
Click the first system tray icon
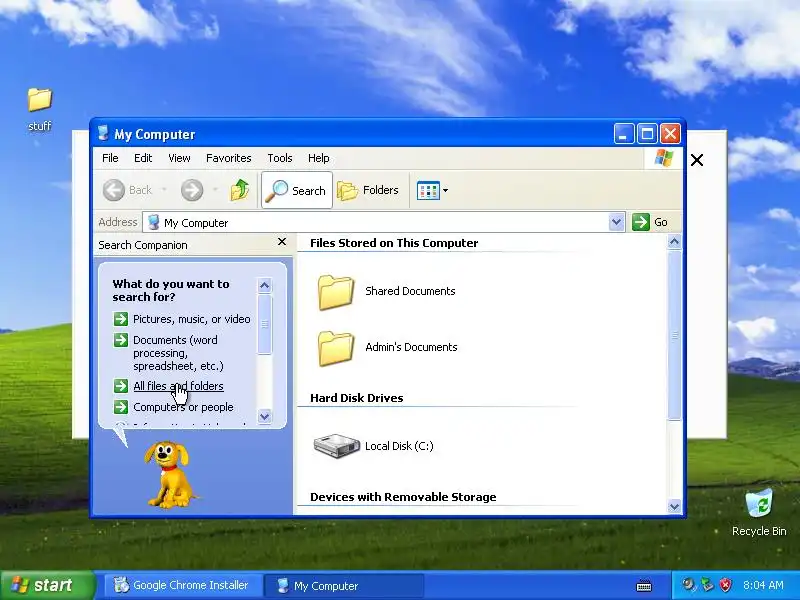click(x=689, y=585)
